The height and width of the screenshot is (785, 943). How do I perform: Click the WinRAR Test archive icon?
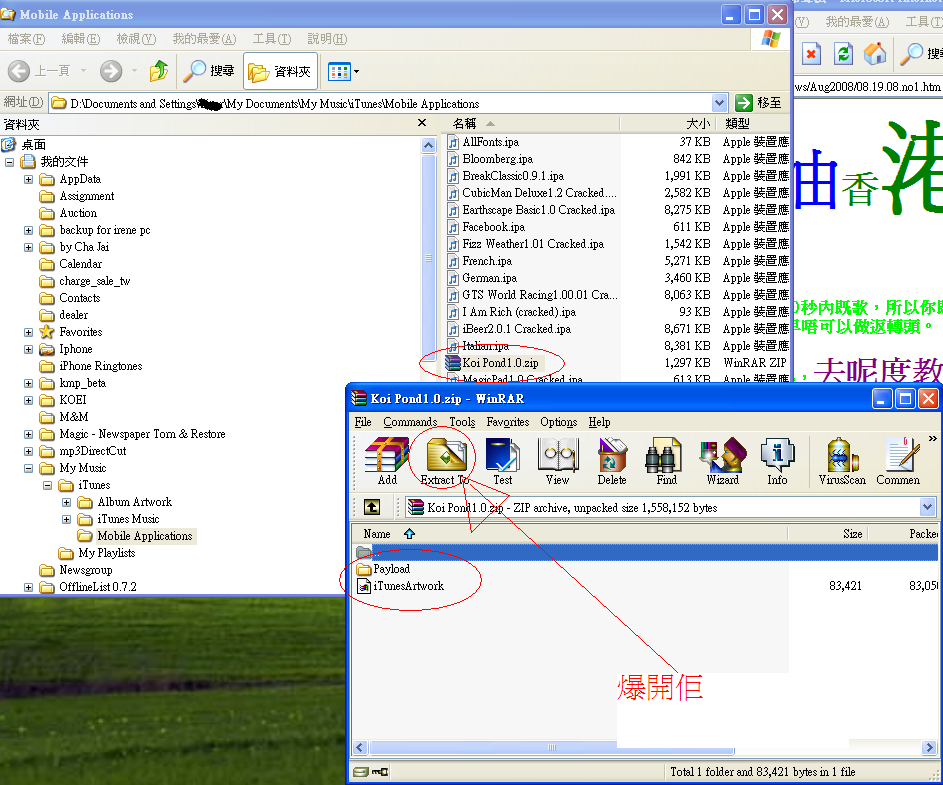(502, 460)
